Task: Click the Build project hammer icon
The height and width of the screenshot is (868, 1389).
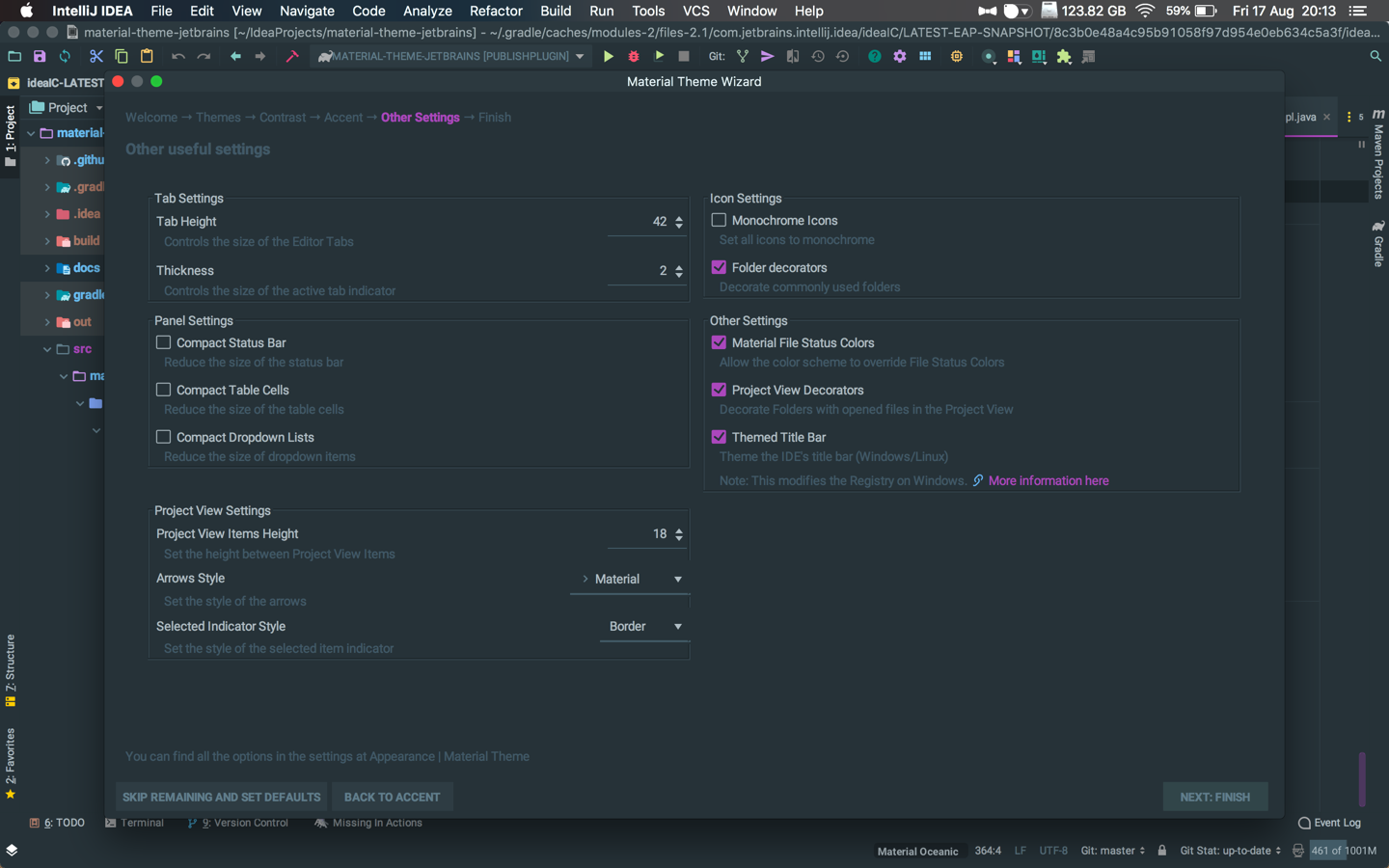Action: [292, 57]
